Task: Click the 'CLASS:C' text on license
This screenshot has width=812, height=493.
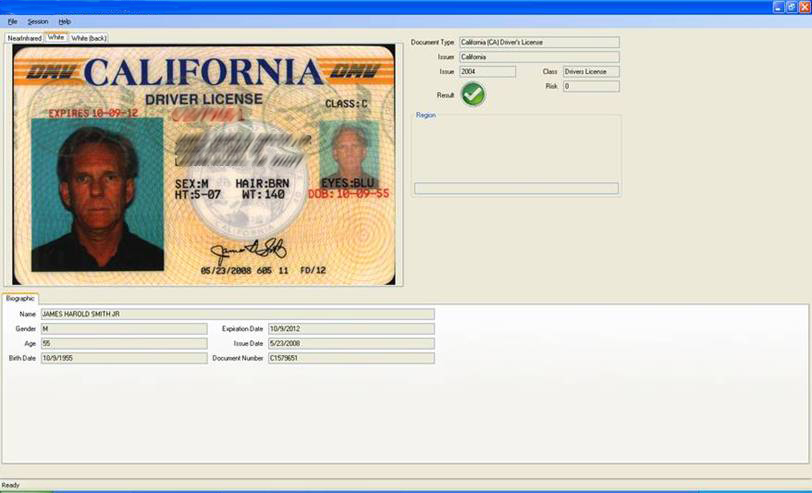Action: (346, 104)
